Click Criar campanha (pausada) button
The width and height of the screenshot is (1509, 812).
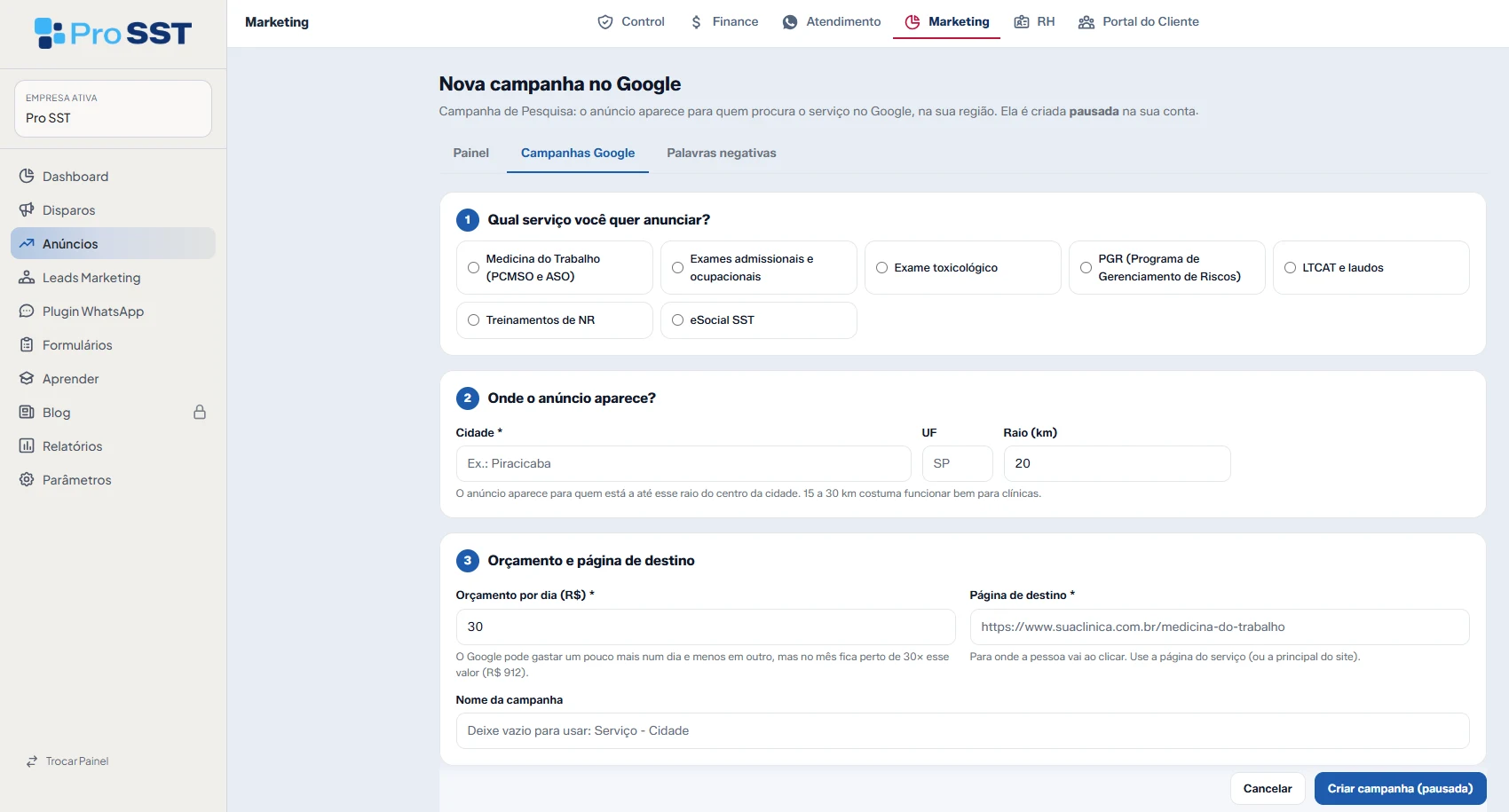point(1400,788)
